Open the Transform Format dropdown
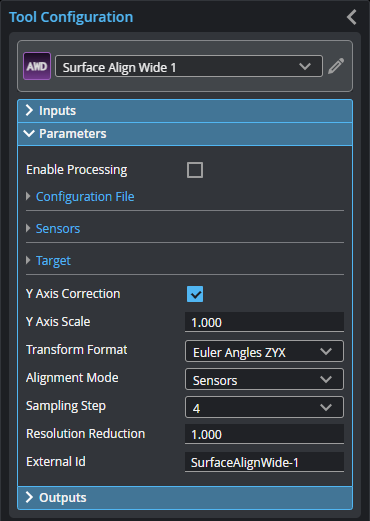 264,351
